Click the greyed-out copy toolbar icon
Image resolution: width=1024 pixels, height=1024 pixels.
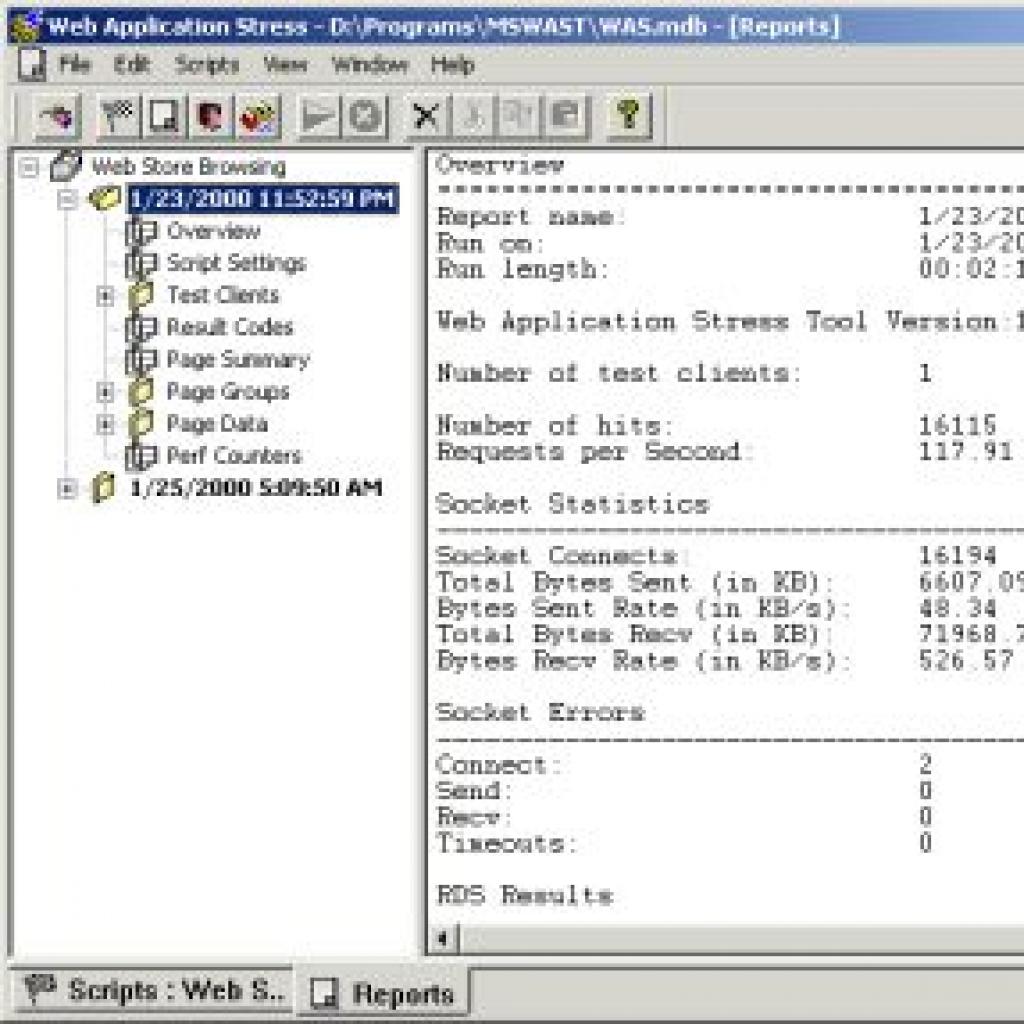click(519, 116)
